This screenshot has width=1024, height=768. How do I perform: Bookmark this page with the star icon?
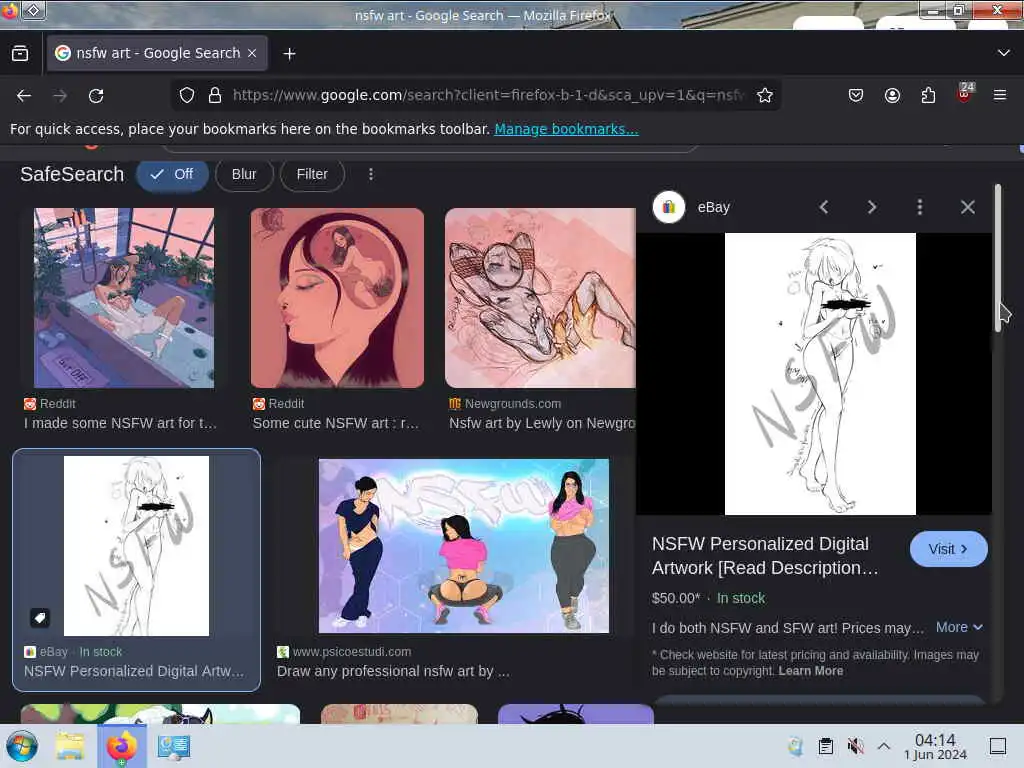point(765,95)
